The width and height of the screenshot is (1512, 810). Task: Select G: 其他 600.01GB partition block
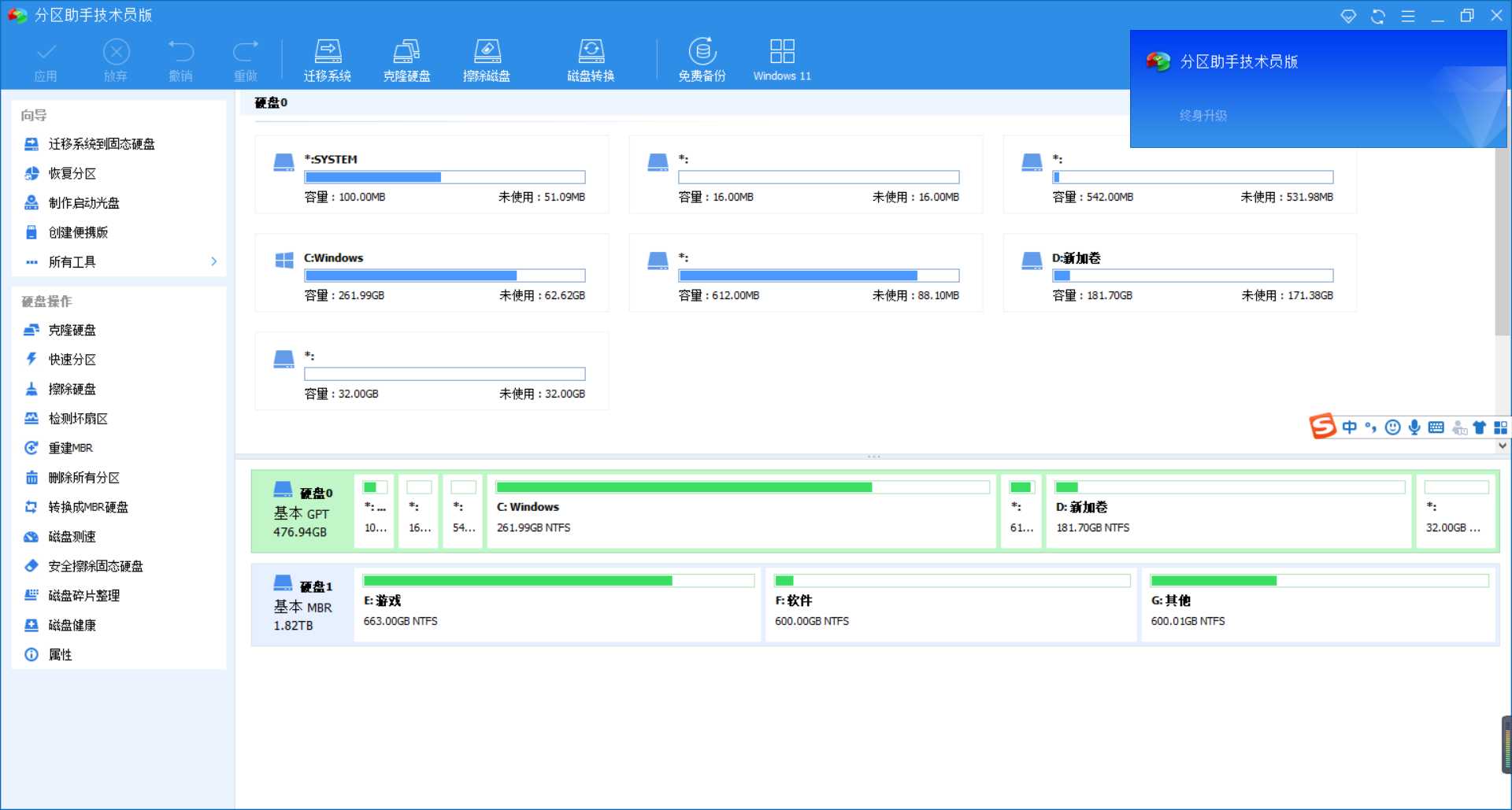pos(1318,605)
